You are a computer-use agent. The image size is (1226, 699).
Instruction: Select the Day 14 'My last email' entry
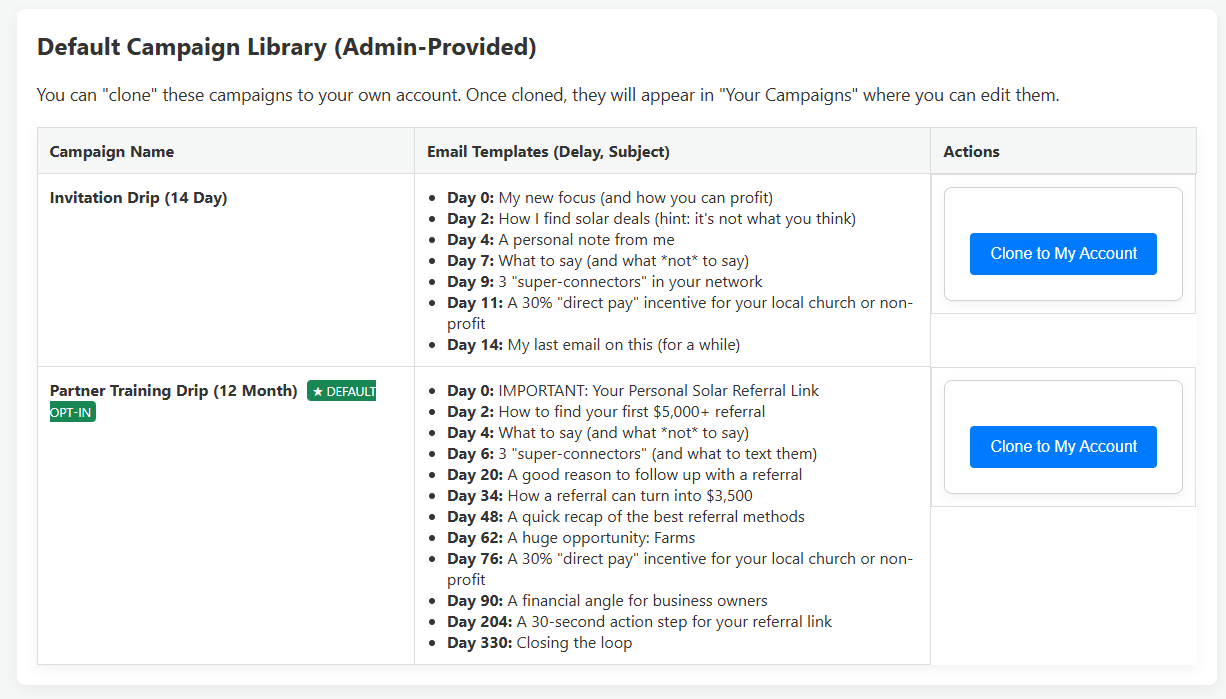(595, 344)
